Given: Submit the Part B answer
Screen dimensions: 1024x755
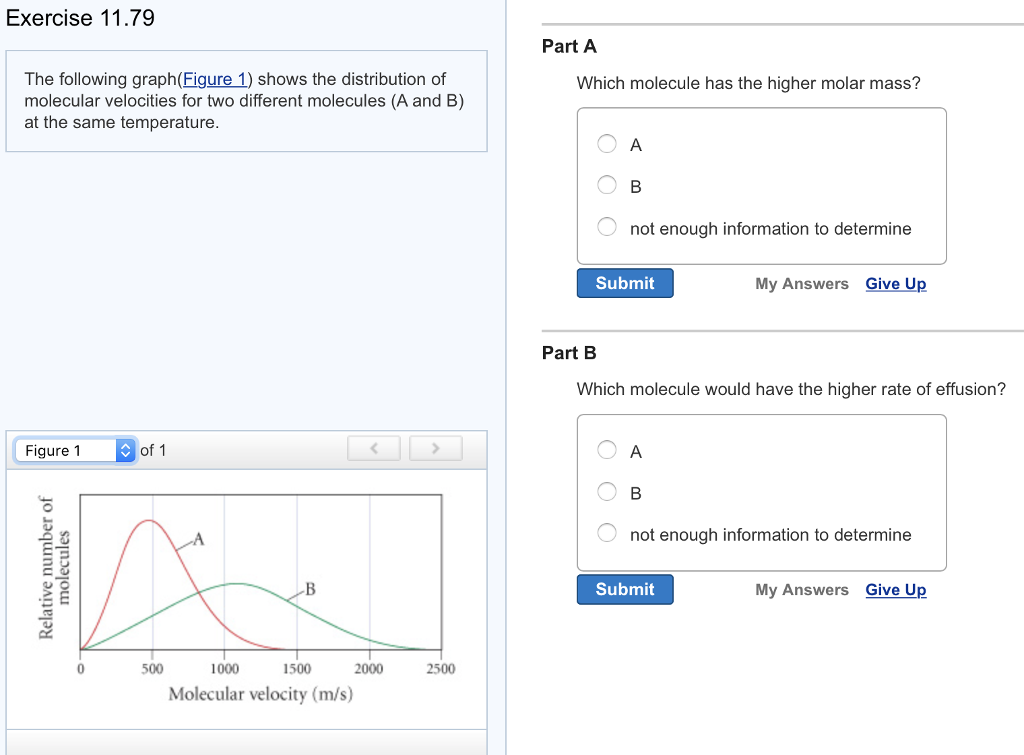Looking at the screenshot, I should 624,589.
